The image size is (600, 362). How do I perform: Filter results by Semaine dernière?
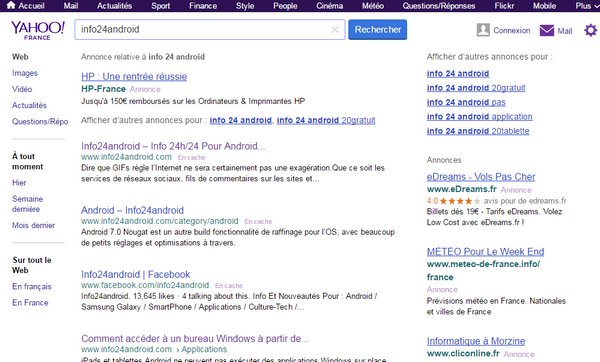28,204
